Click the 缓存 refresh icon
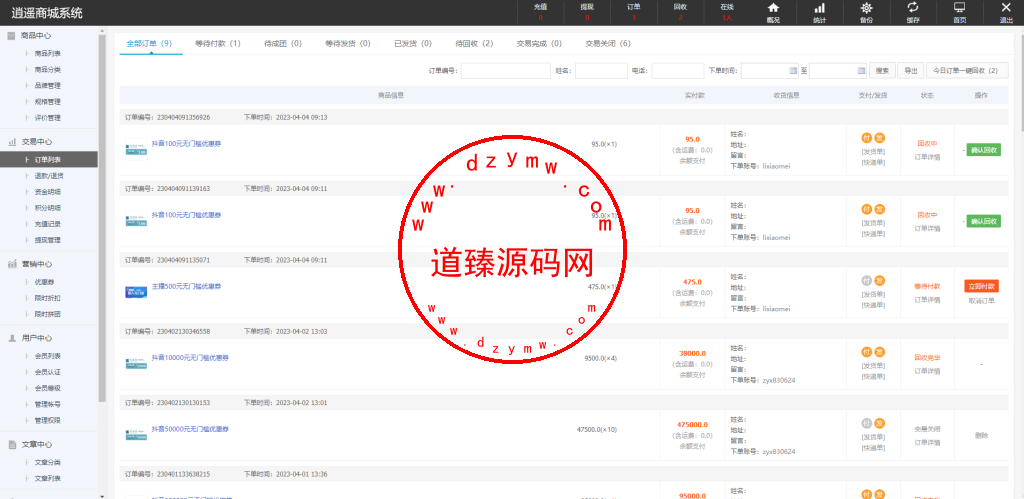The image size is (1024, 499). (x=913, y=8)
